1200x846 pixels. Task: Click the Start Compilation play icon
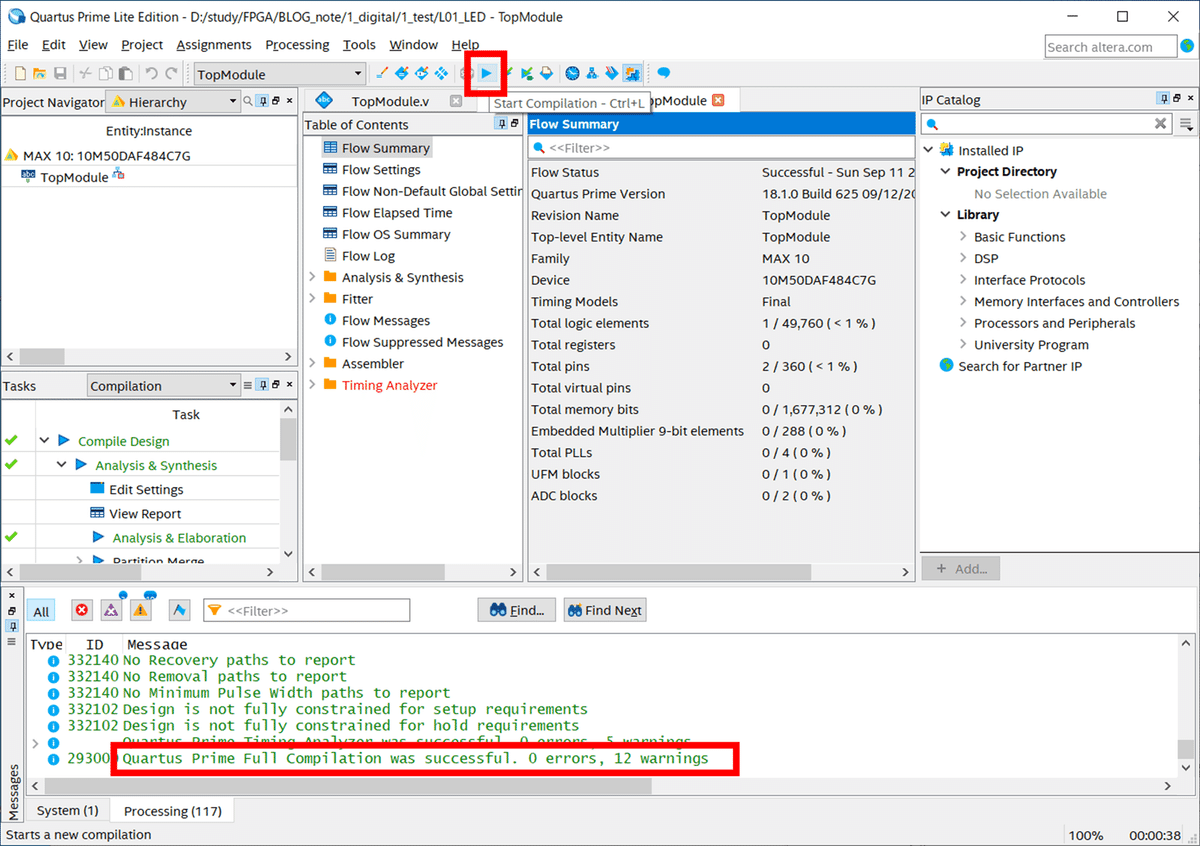[487, 73]
